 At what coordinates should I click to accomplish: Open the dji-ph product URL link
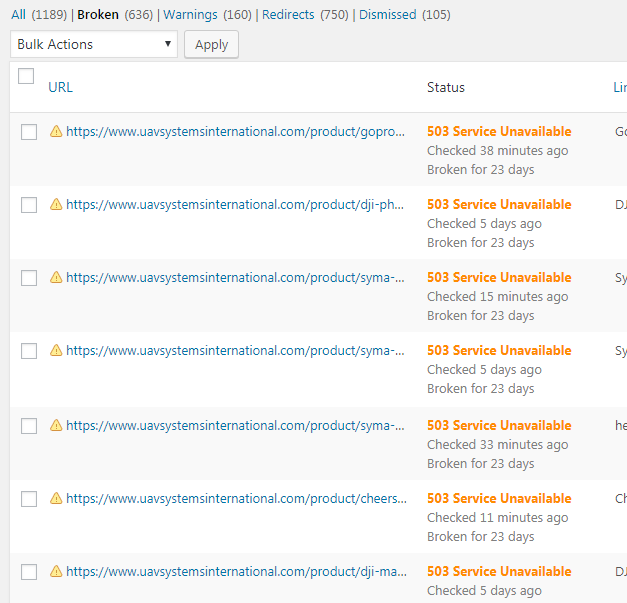point(235,204)
